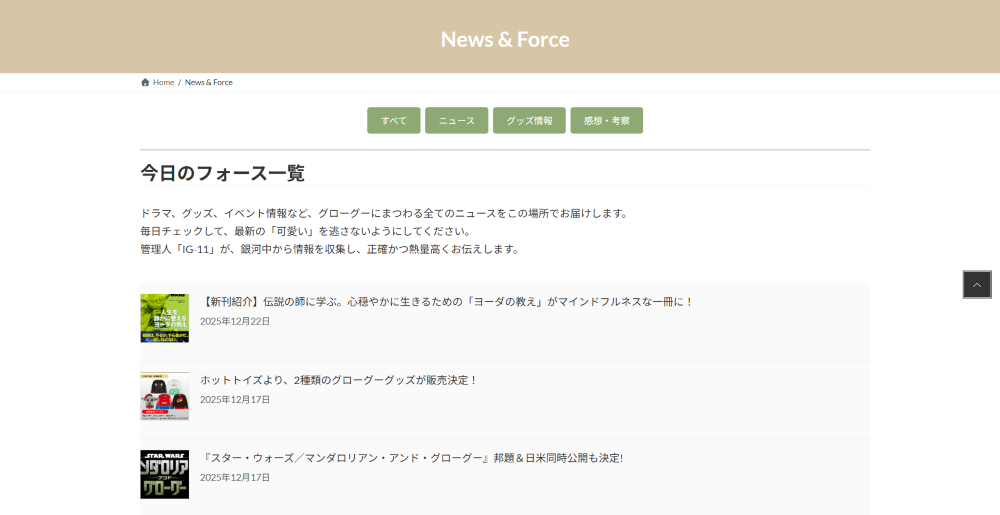Select the News & Force breadcrumb item
Image resolution: width=1000 pixels, height=515 pixels.
click(208, 82)
